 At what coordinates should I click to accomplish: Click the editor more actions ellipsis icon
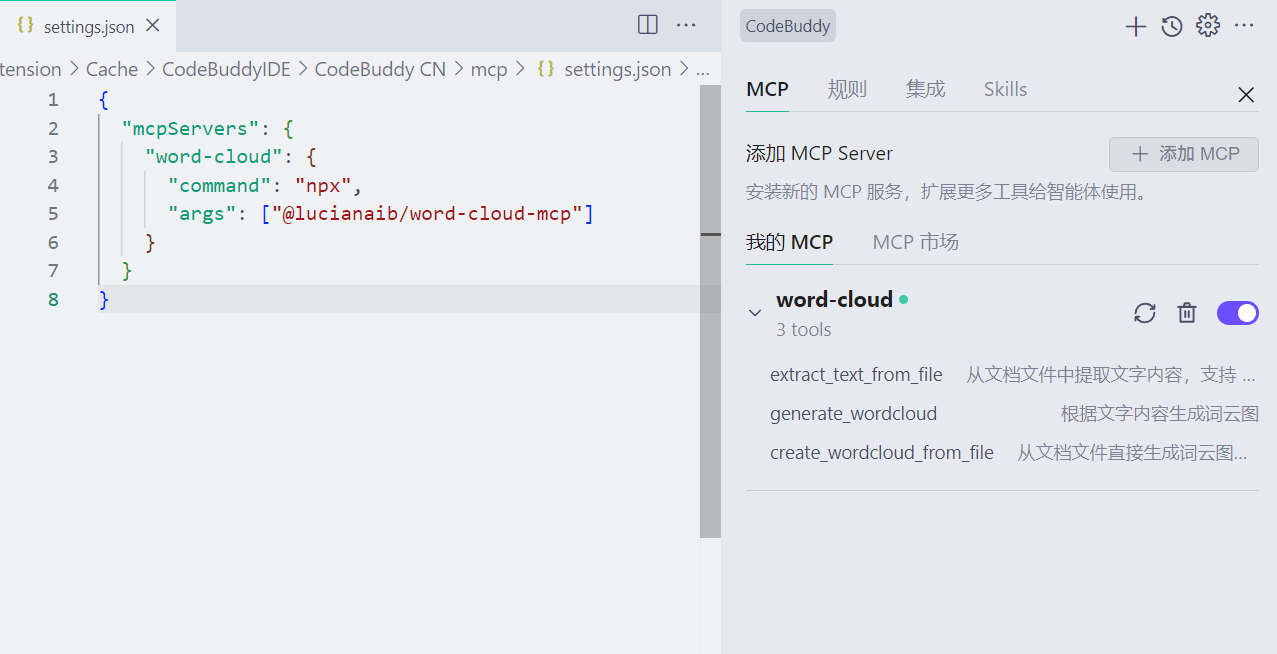[x=686, y=24]
